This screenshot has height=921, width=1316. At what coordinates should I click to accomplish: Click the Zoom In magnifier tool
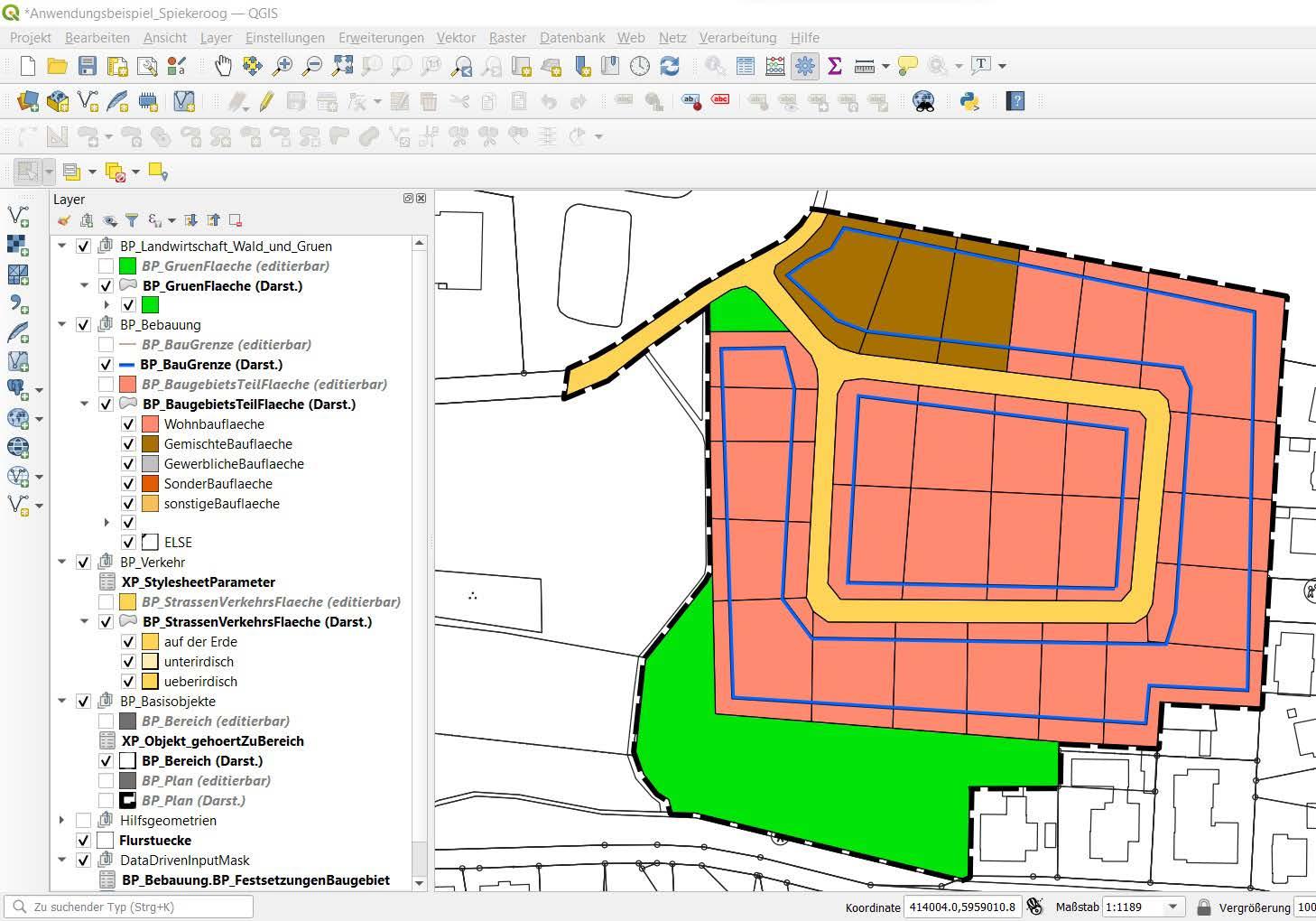click(x=283, y=66)
